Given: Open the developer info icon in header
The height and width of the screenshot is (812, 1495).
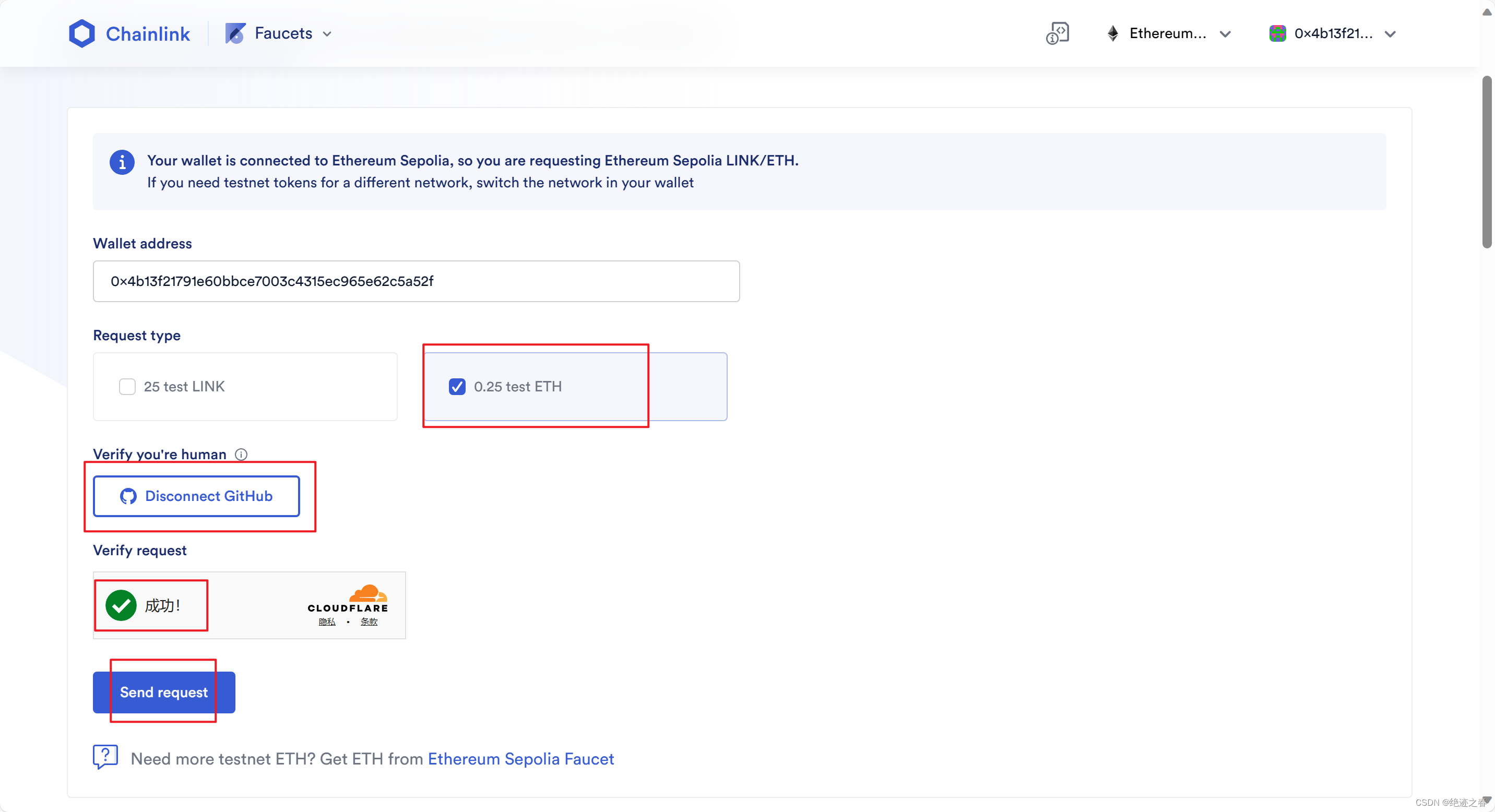Looking at the screenshot, I should [1057, 33].
